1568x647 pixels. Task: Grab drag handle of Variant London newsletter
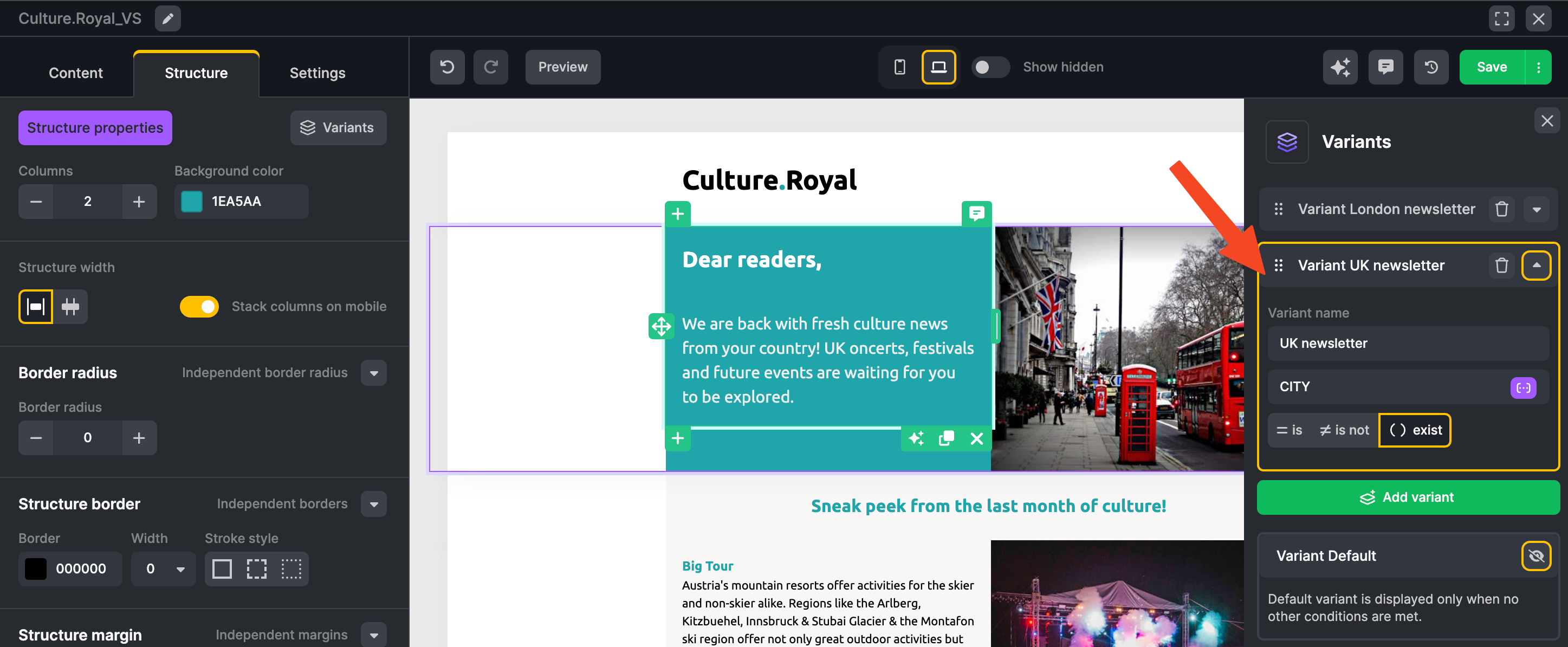[1278, 209]
